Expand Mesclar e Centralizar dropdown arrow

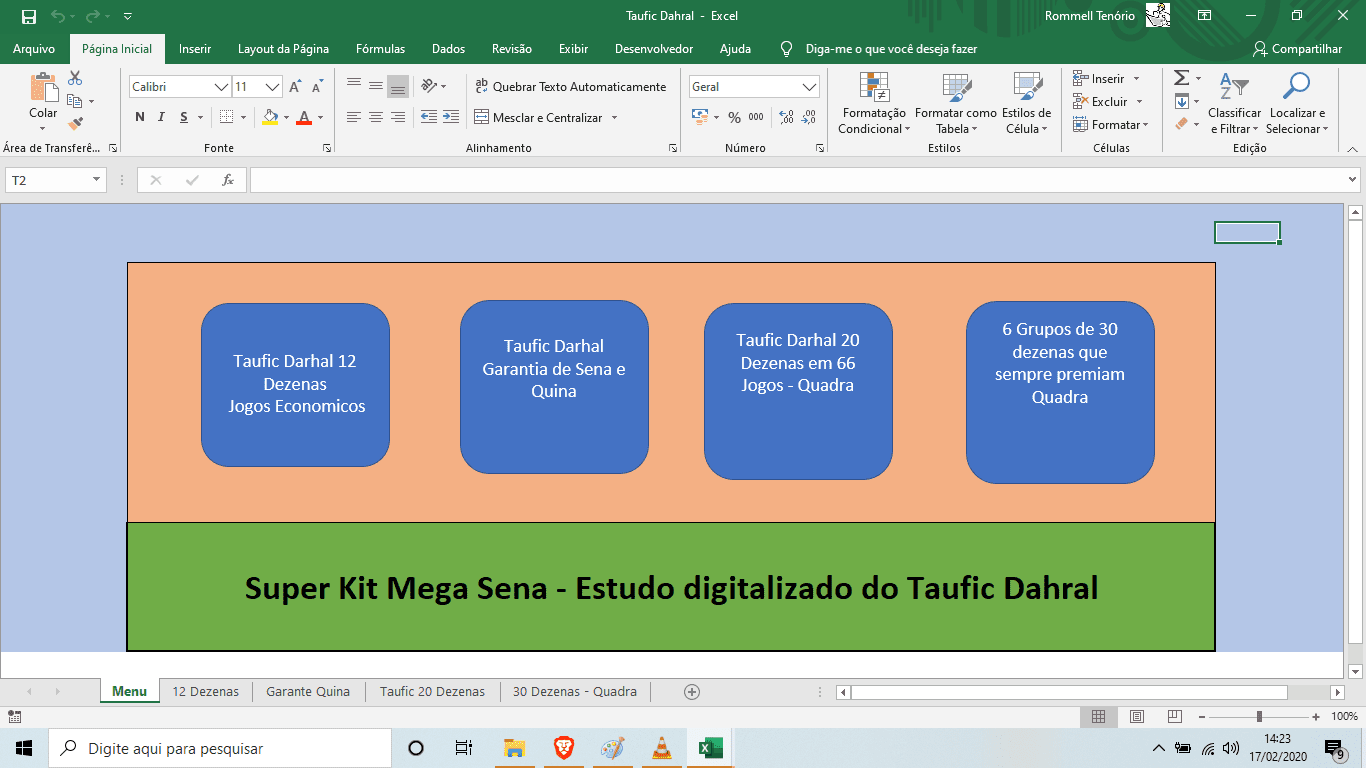click(x=614, y=117)
